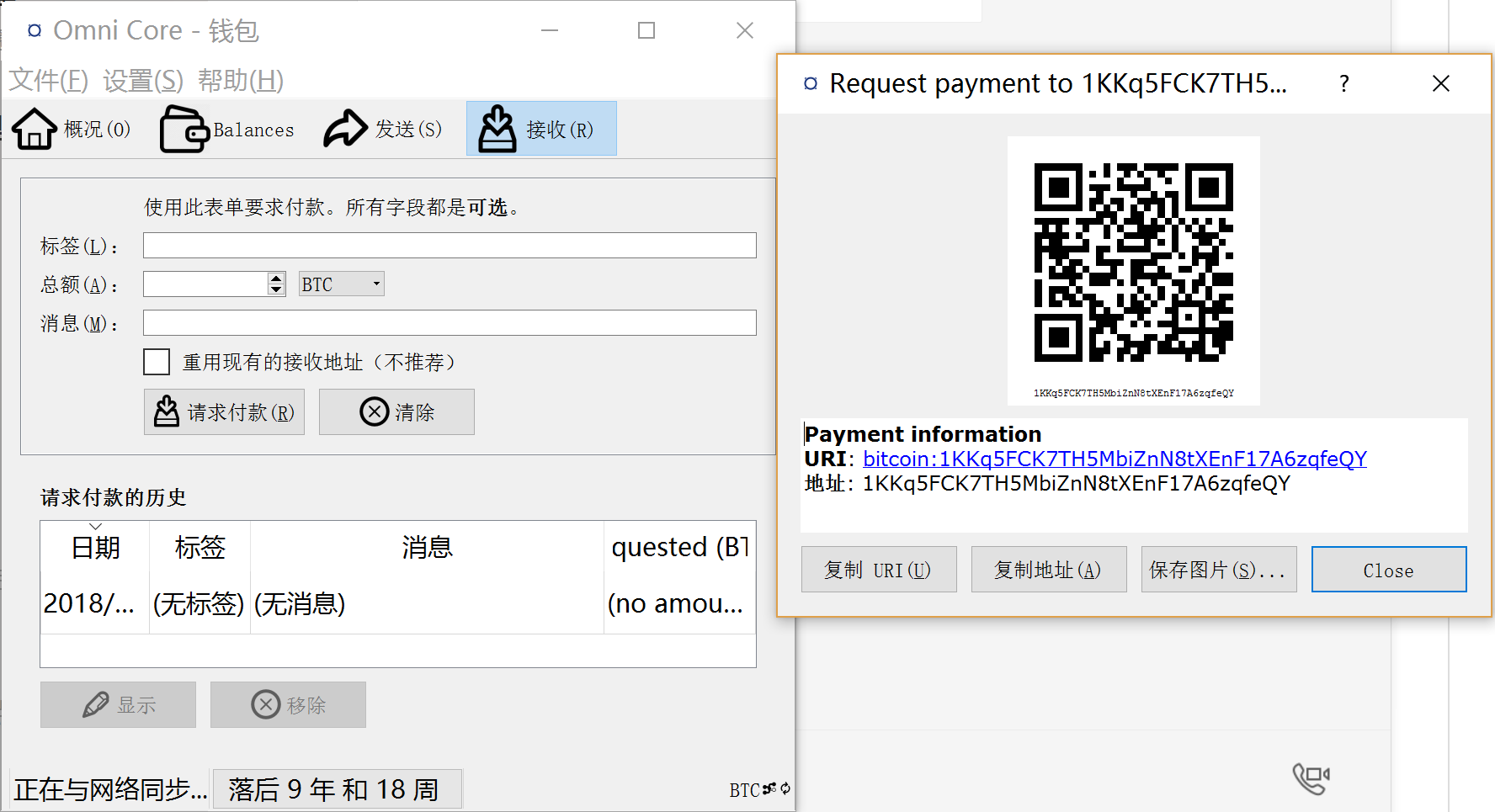Close the Request payment dialog with X
This screenshot has width=1495, height=812.
[1441, 83]
